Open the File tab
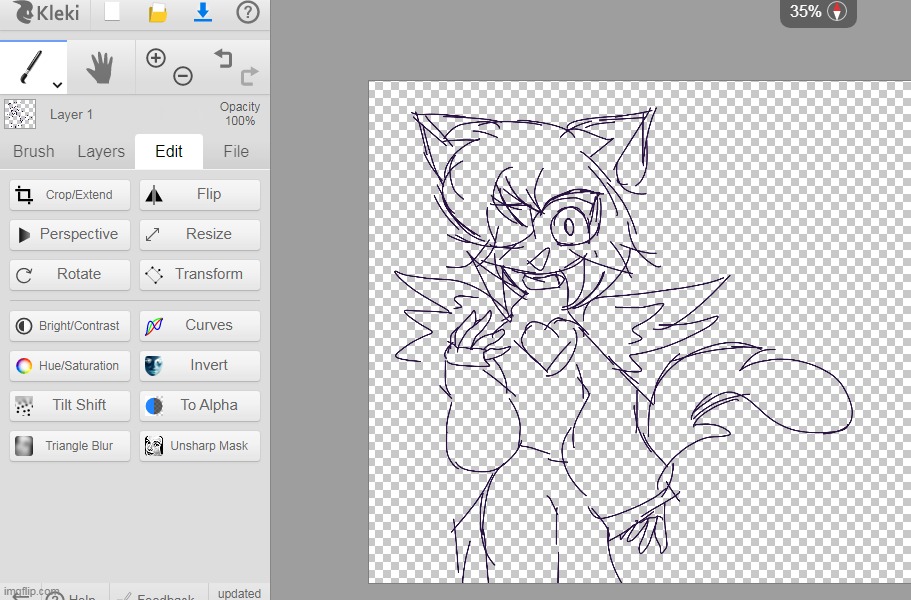 pos(236,152)
